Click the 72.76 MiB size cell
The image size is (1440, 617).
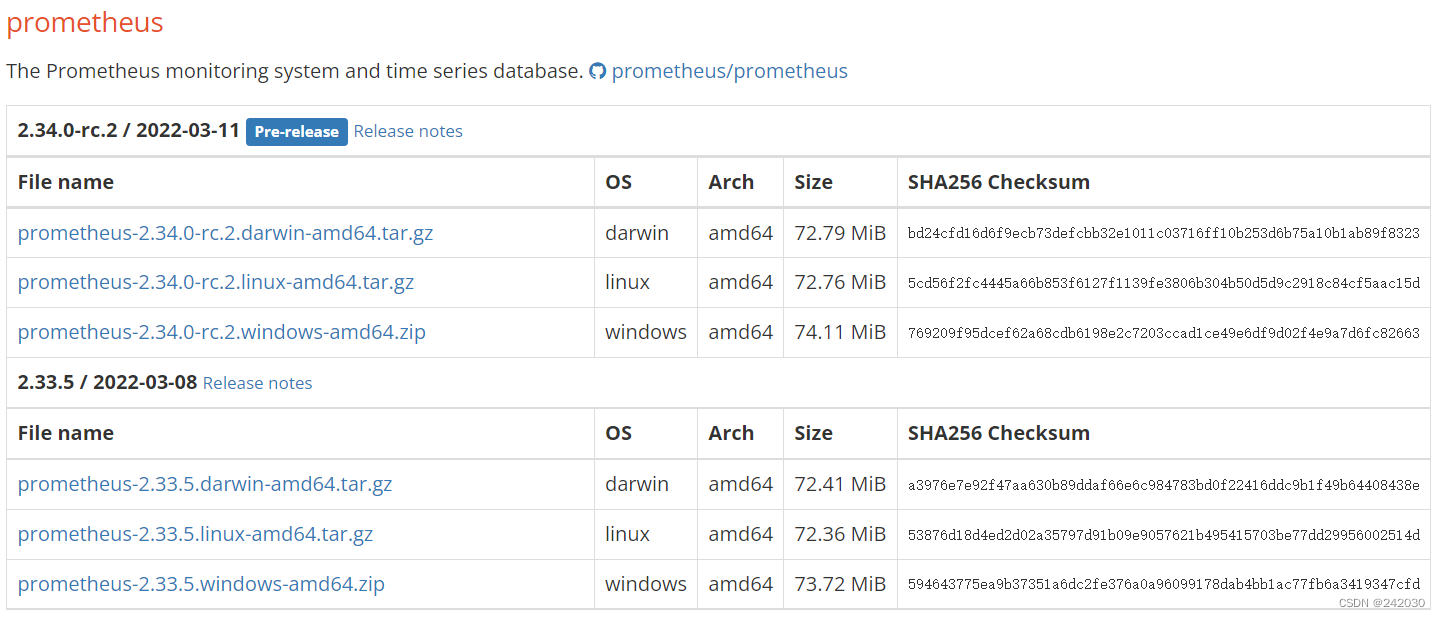(839, 283)
